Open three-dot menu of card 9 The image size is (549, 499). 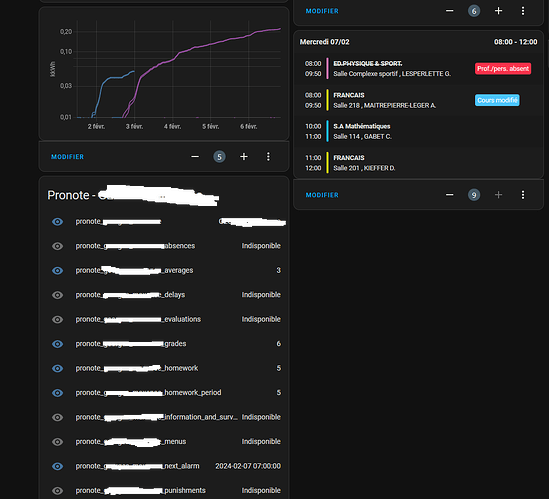(x=523, y=195)
